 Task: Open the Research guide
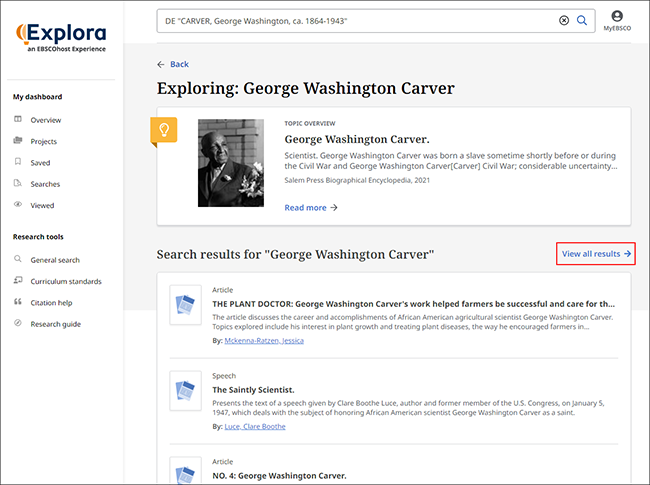coord(56,324)
